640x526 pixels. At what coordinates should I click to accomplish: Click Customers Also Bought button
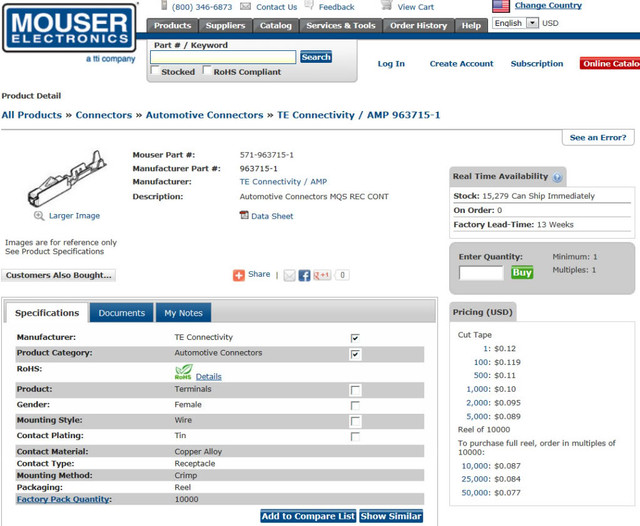point(58,275)
